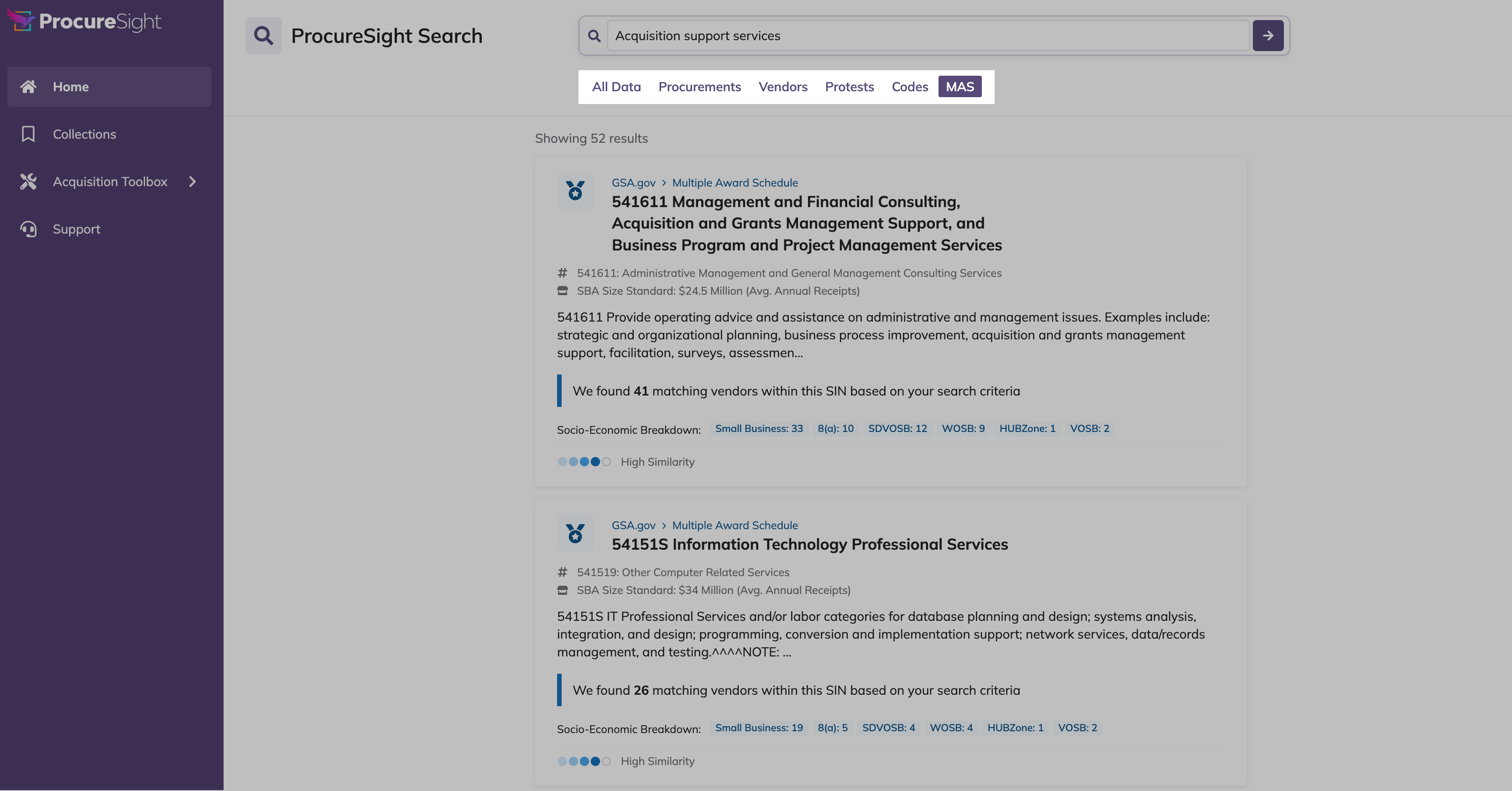
Task: Switch to the Procurements tab
Action: (x=699, y=87)
